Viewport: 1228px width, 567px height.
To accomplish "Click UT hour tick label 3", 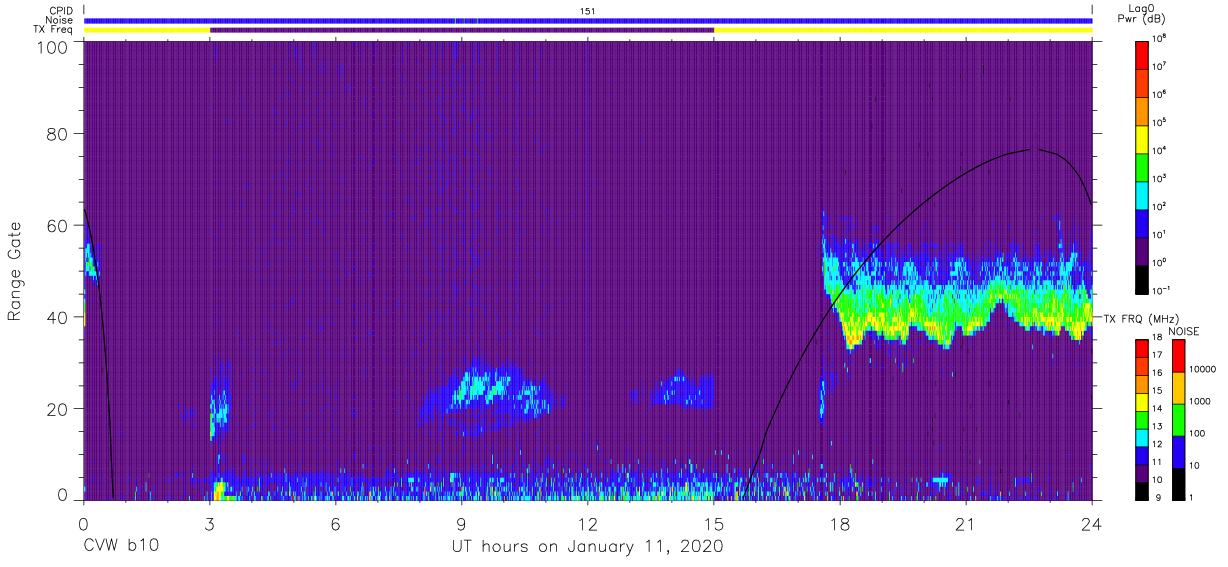I will click(x=210, y=524).
